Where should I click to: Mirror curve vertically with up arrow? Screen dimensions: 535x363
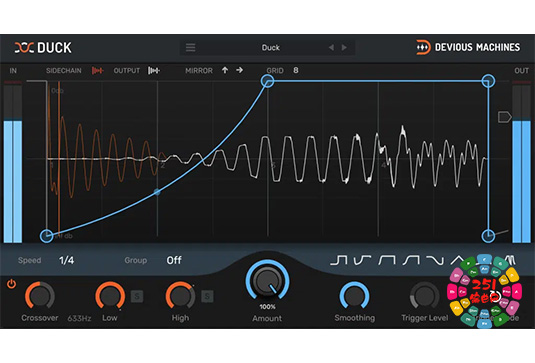(225, 70)
